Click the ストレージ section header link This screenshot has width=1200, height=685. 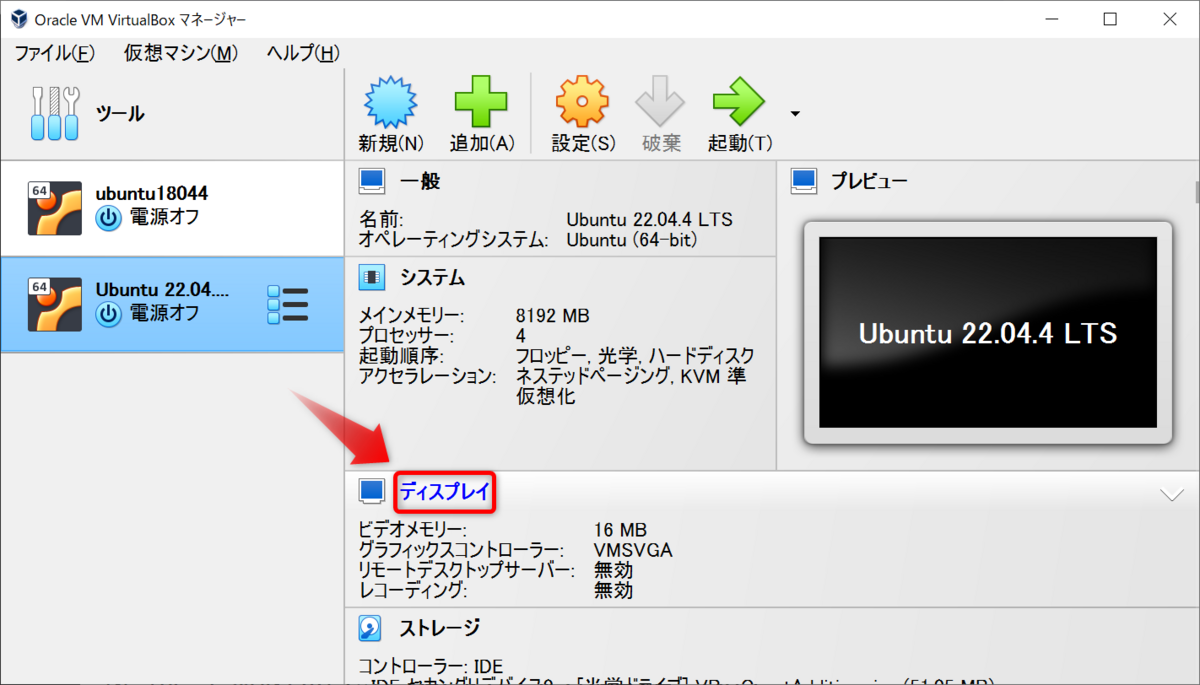(x=440, y=628)
